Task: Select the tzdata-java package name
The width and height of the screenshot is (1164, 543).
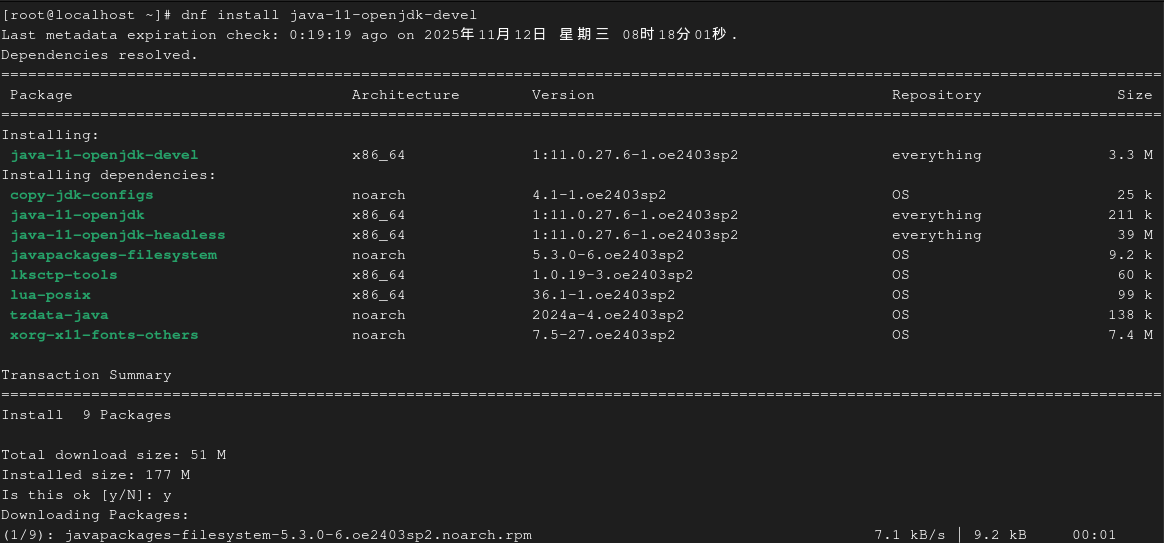Action: tap(60, 315)
